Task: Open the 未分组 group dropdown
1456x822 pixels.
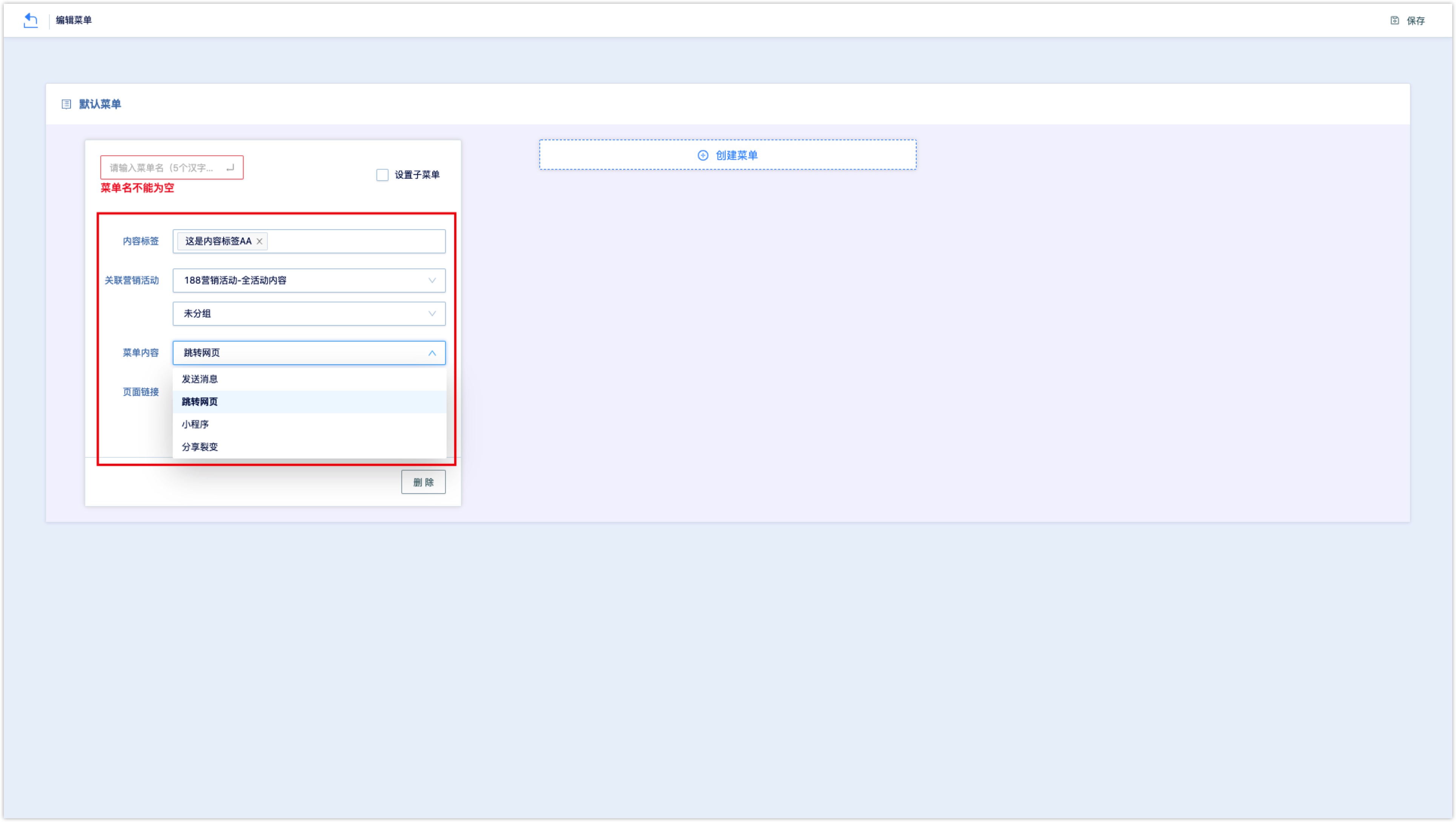Action: point(309,314)
